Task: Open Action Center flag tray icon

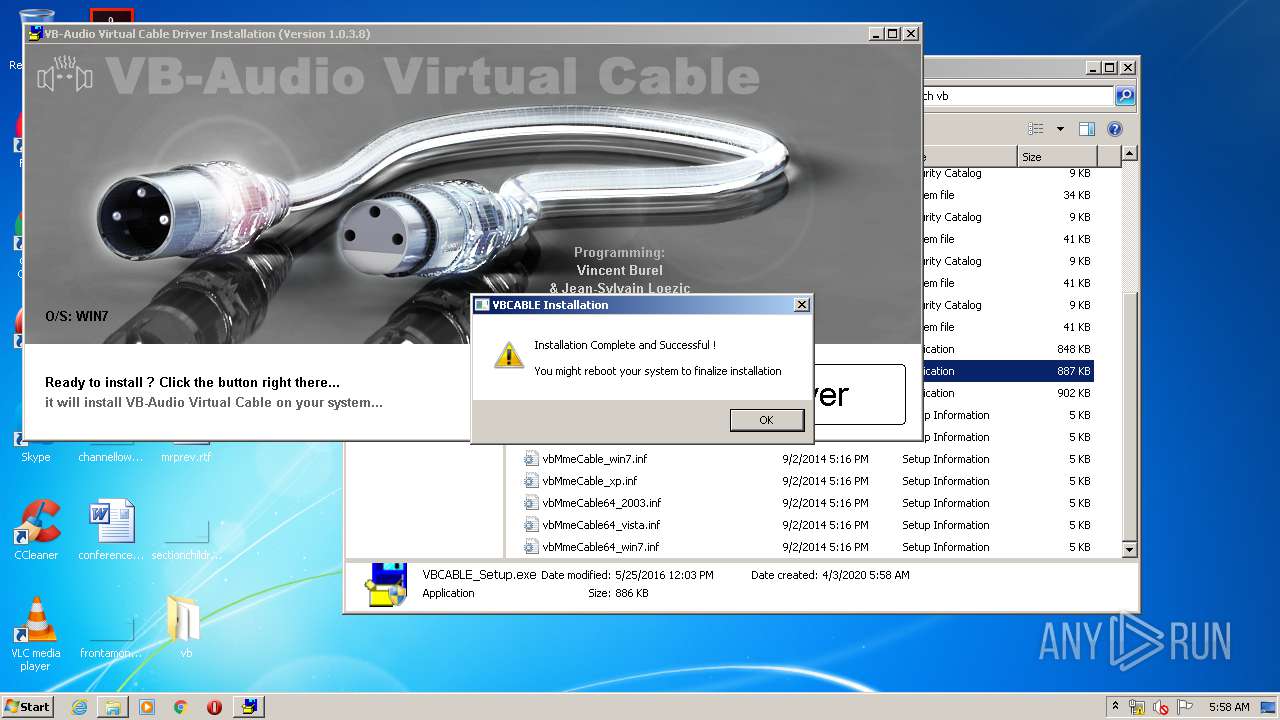Action: pos(1185,707)
